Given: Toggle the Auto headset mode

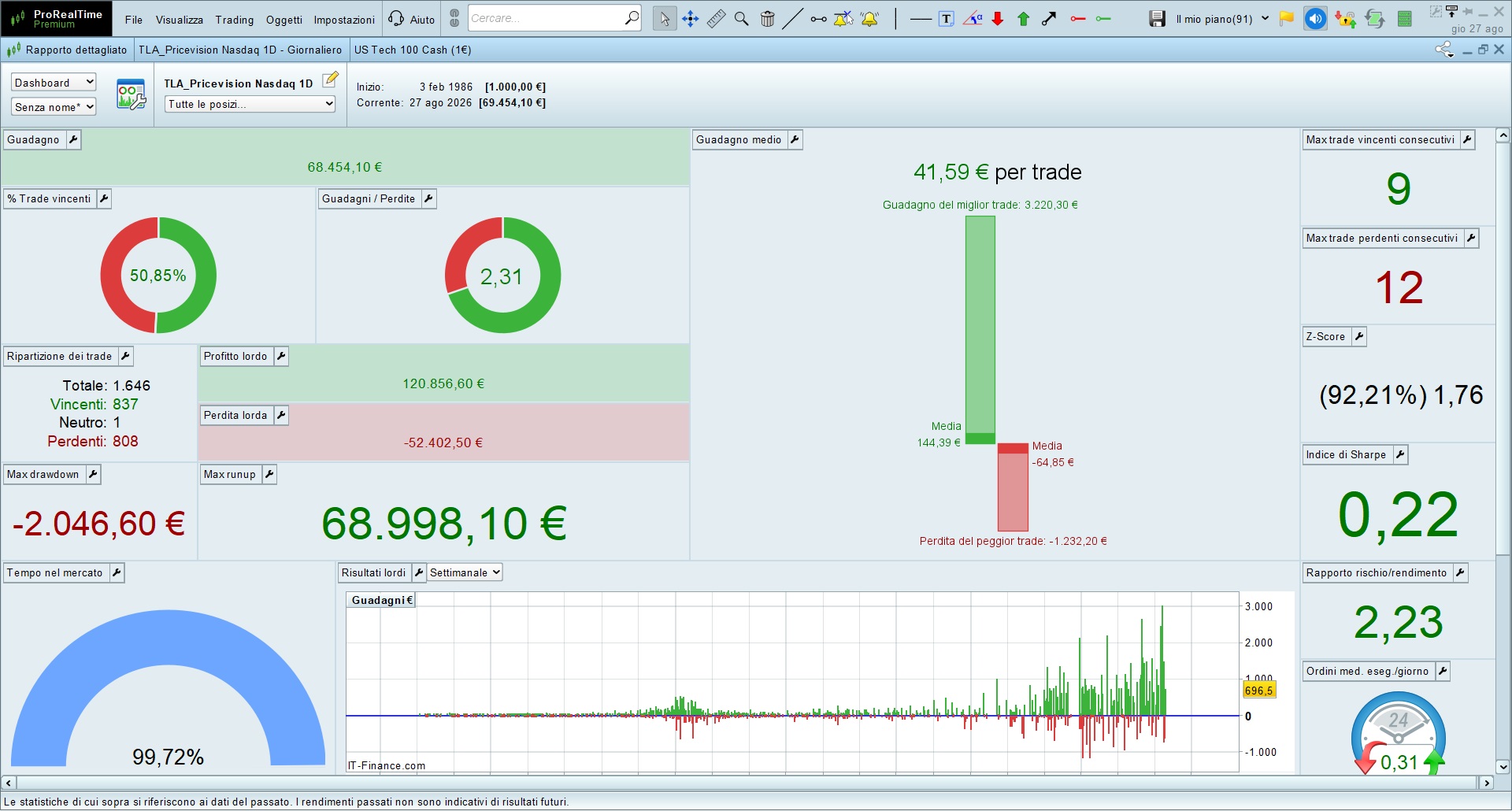Looking at the screenshot, I should [x=412, y=19].
